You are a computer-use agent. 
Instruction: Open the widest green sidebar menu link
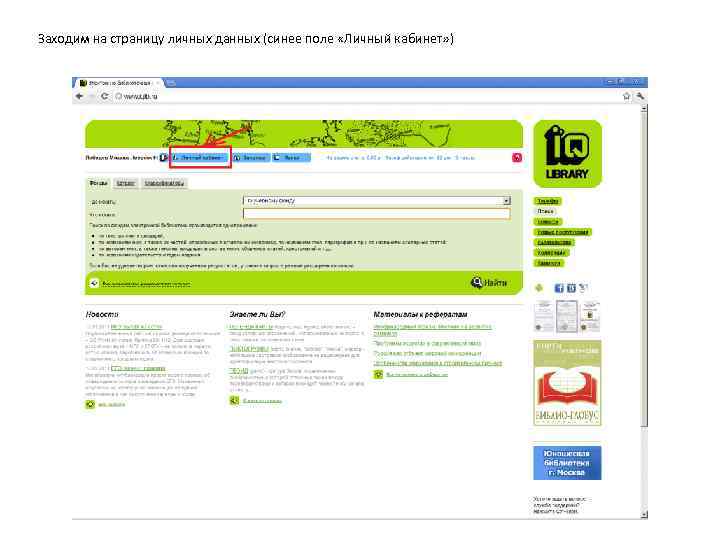point(563,232)
